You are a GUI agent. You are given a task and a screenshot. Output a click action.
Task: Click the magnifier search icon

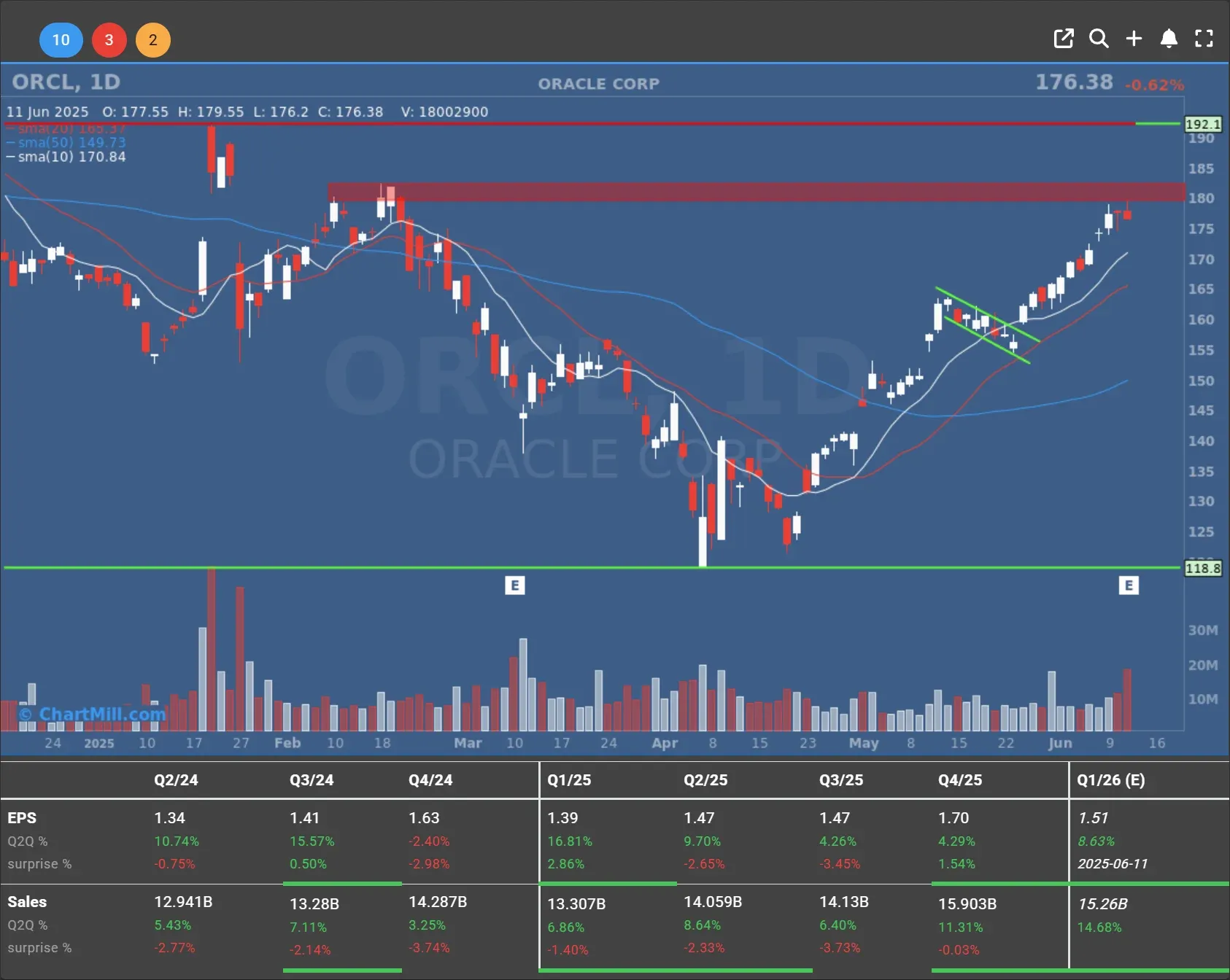(1099, 39)
